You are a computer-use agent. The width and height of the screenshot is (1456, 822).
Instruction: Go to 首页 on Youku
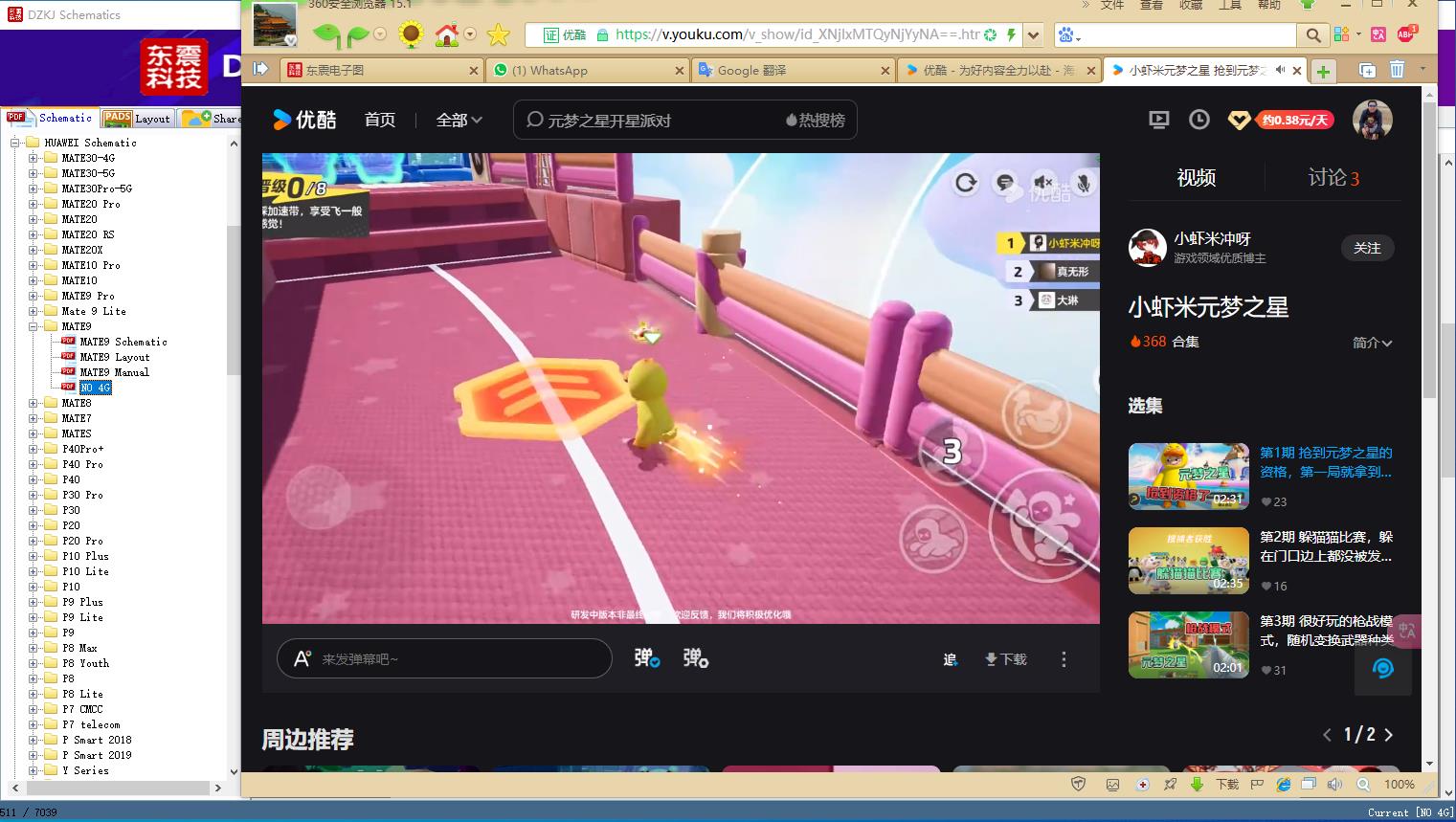tap(380, 120)
